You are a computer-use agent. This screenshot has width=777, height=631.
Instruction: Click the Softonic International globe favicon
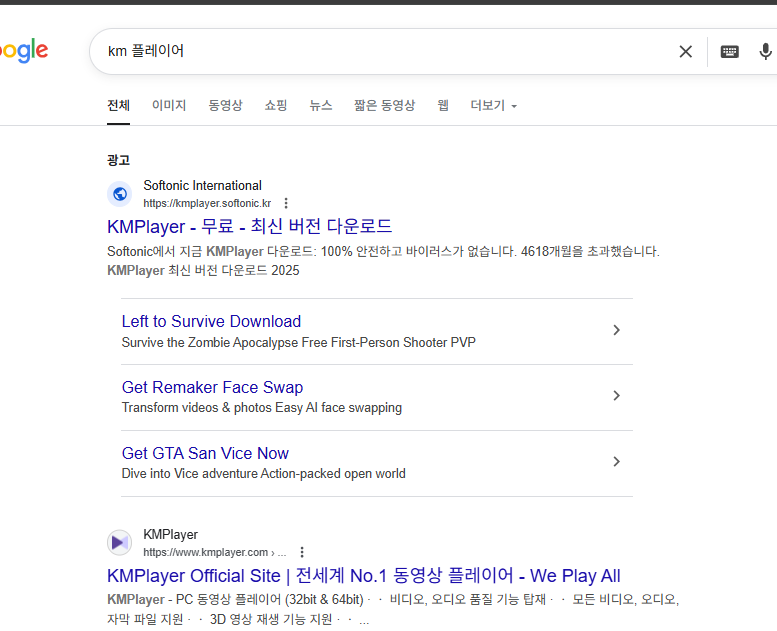[x=120, y=194]
